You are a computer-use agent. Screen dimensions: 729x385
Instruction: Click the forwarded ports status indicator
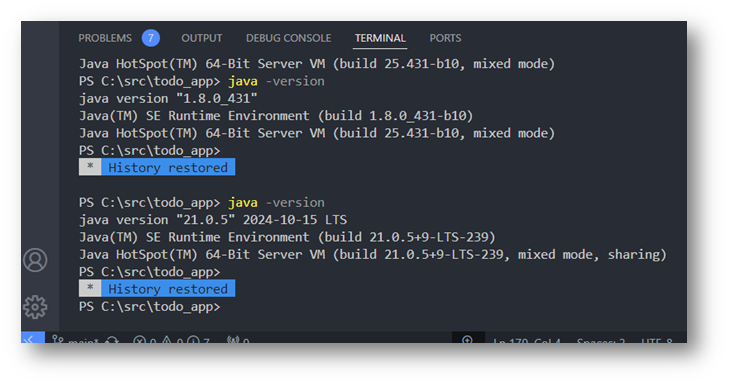pos(238,340)
